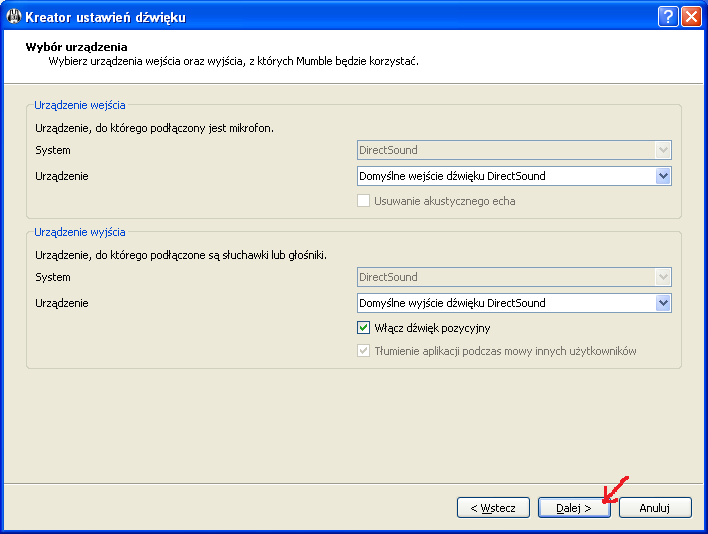Click the System label in the input section
This screenshot has width=708, height=534.
pos(52,150)
